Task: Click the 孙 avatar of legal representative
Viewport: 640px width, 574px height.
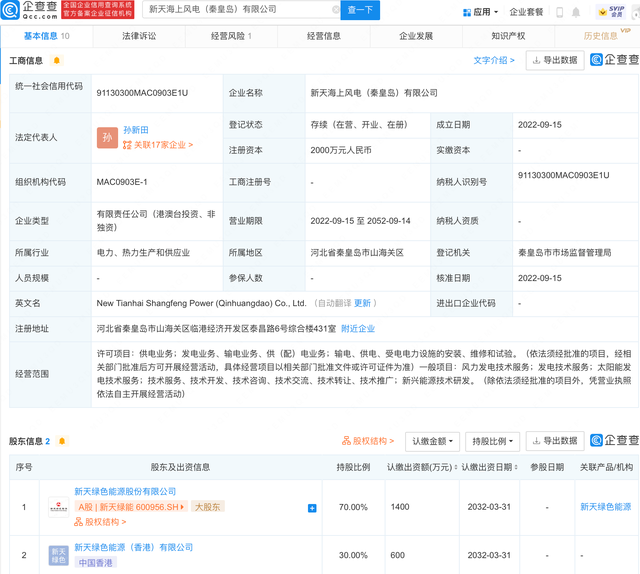Action: click(x=108, y=138)
